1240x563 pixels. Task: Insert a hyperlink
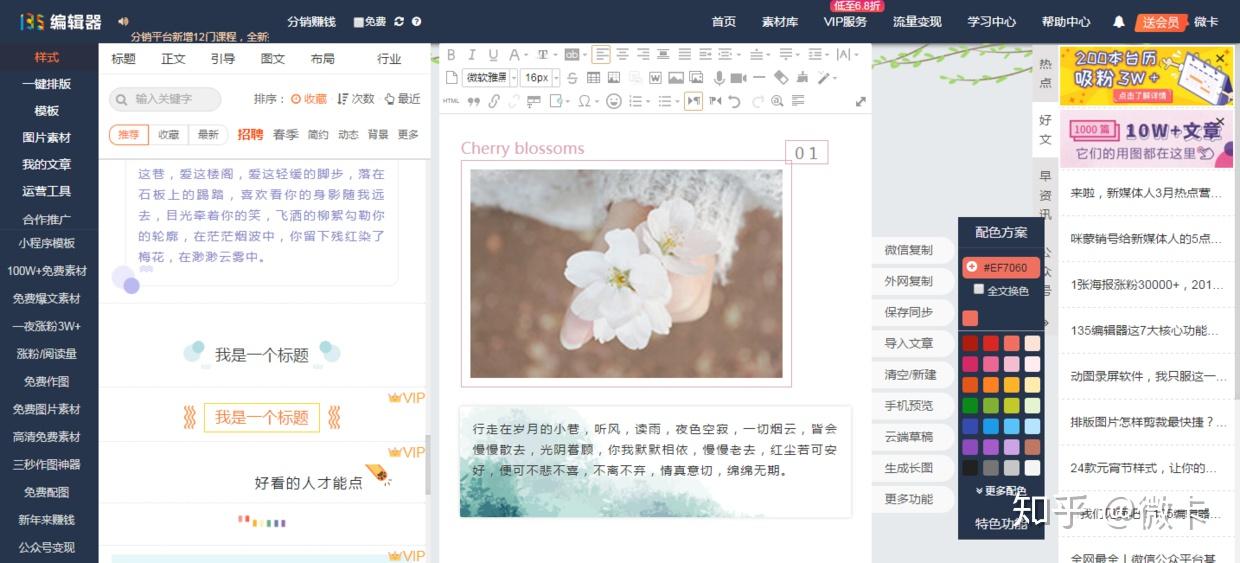click(x=494, y=101)
